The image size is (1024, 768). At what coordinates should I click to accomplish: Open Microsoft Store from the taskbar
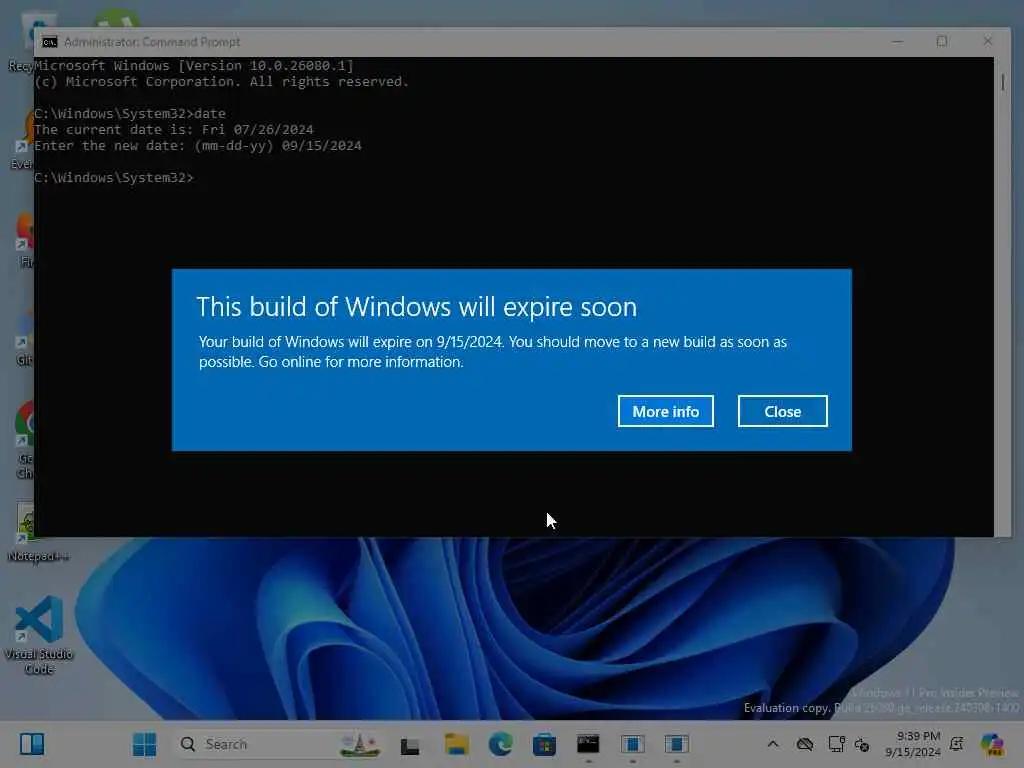coord(544,744)
